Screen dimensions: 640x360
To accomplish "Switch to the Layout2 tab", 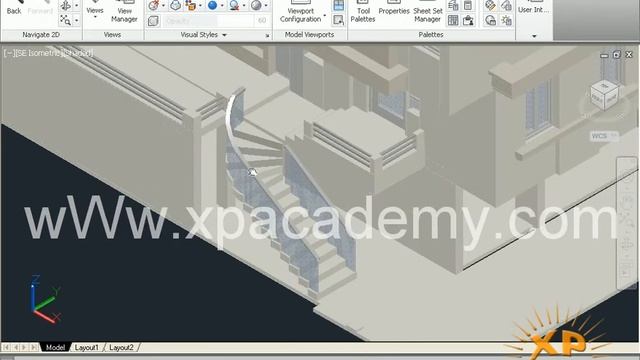I will pos(121,347).
